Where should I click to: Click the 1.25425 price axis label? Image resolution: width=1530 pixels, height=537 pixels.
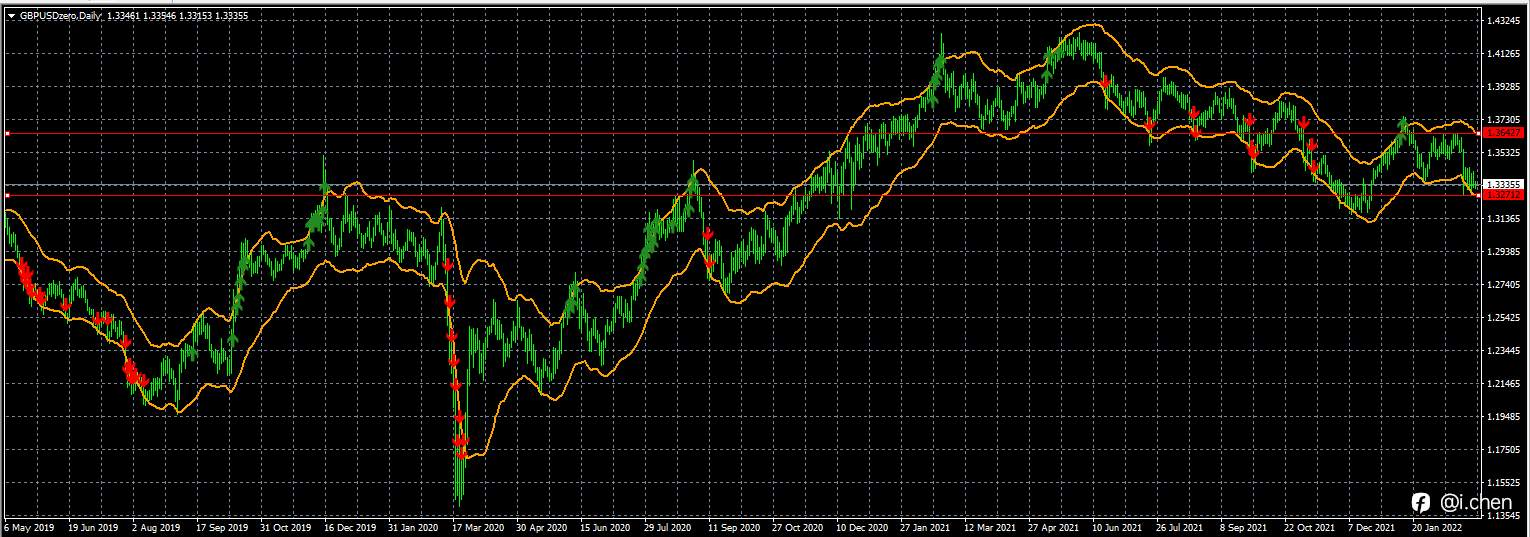[1504, 318]
